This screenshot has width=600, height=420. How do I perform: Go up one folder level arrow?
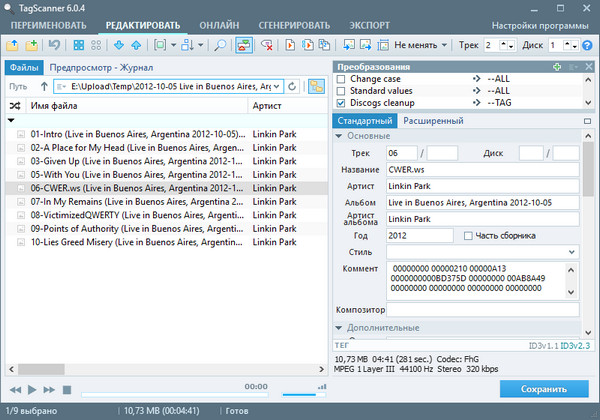44,87
